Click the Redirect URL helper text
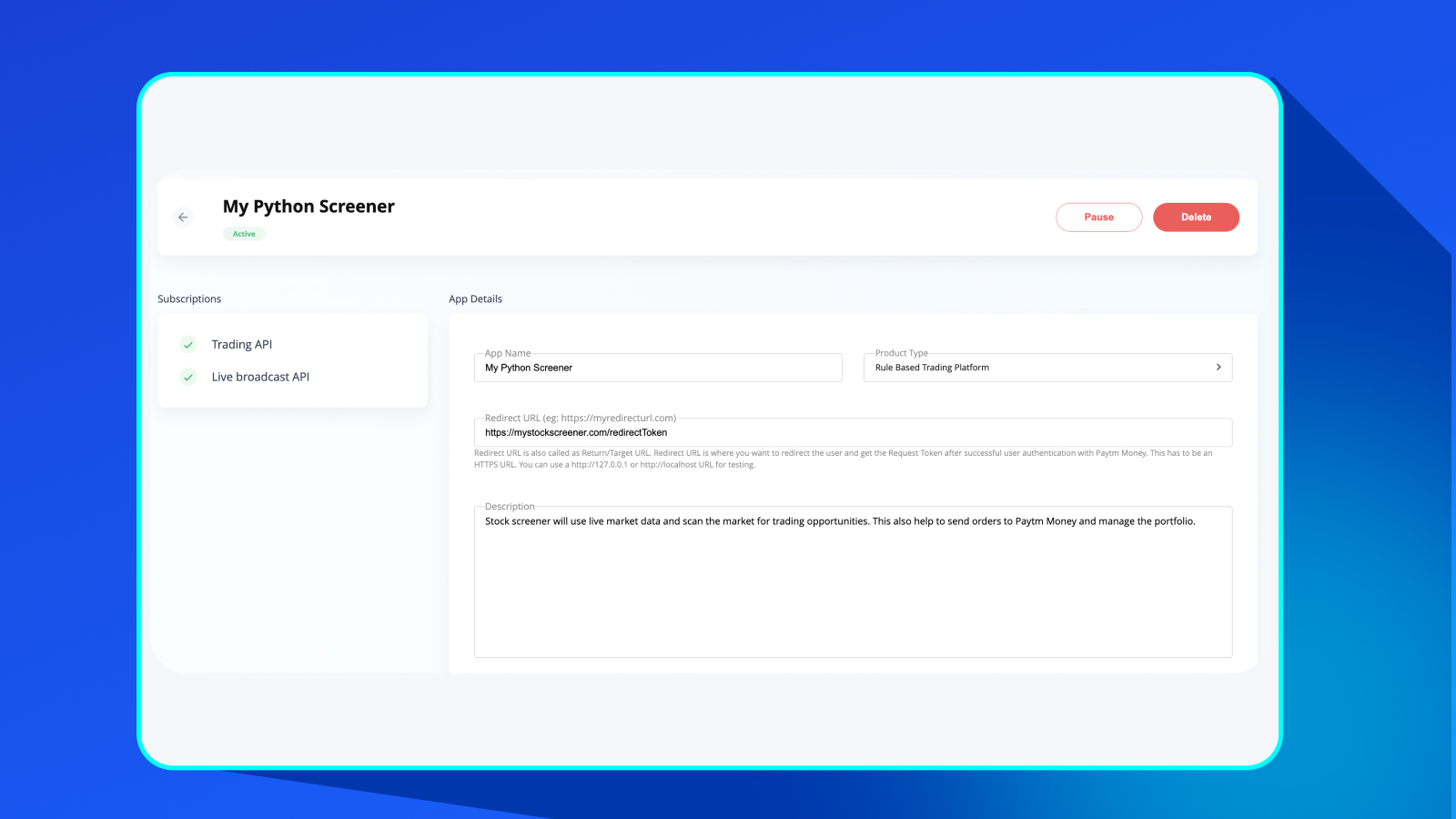Screen dimensions: 1456x819 click(x=842, y=459)
